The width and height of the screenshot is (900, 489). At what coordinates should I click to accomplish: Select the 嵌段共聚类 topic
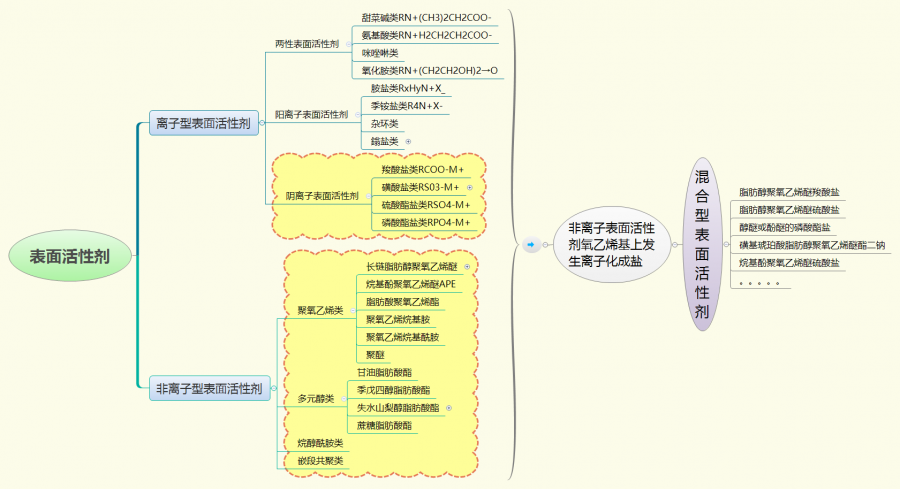pyautogui.click(x=320, y=461)
